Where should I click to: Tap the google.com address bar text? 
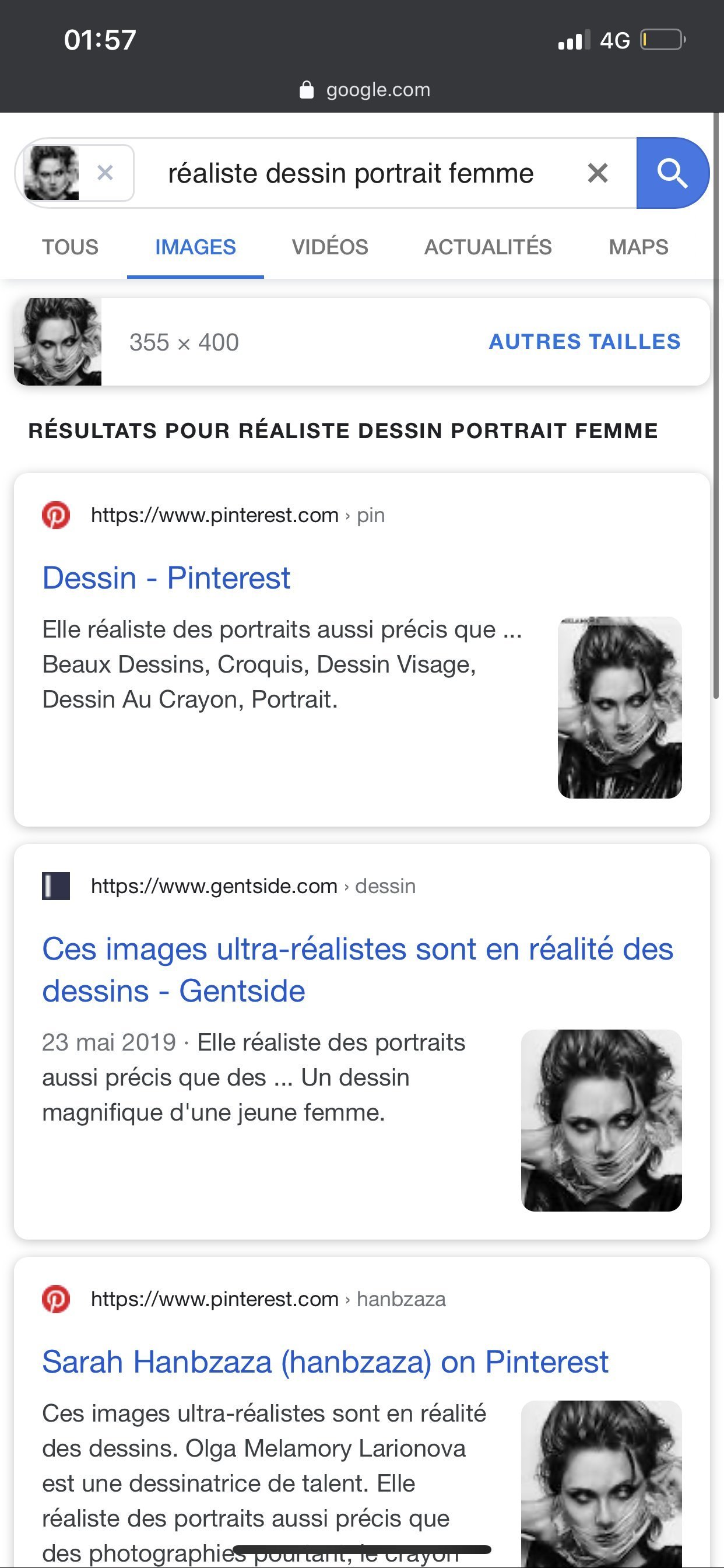pyautogui.click(x=378, y=90)
